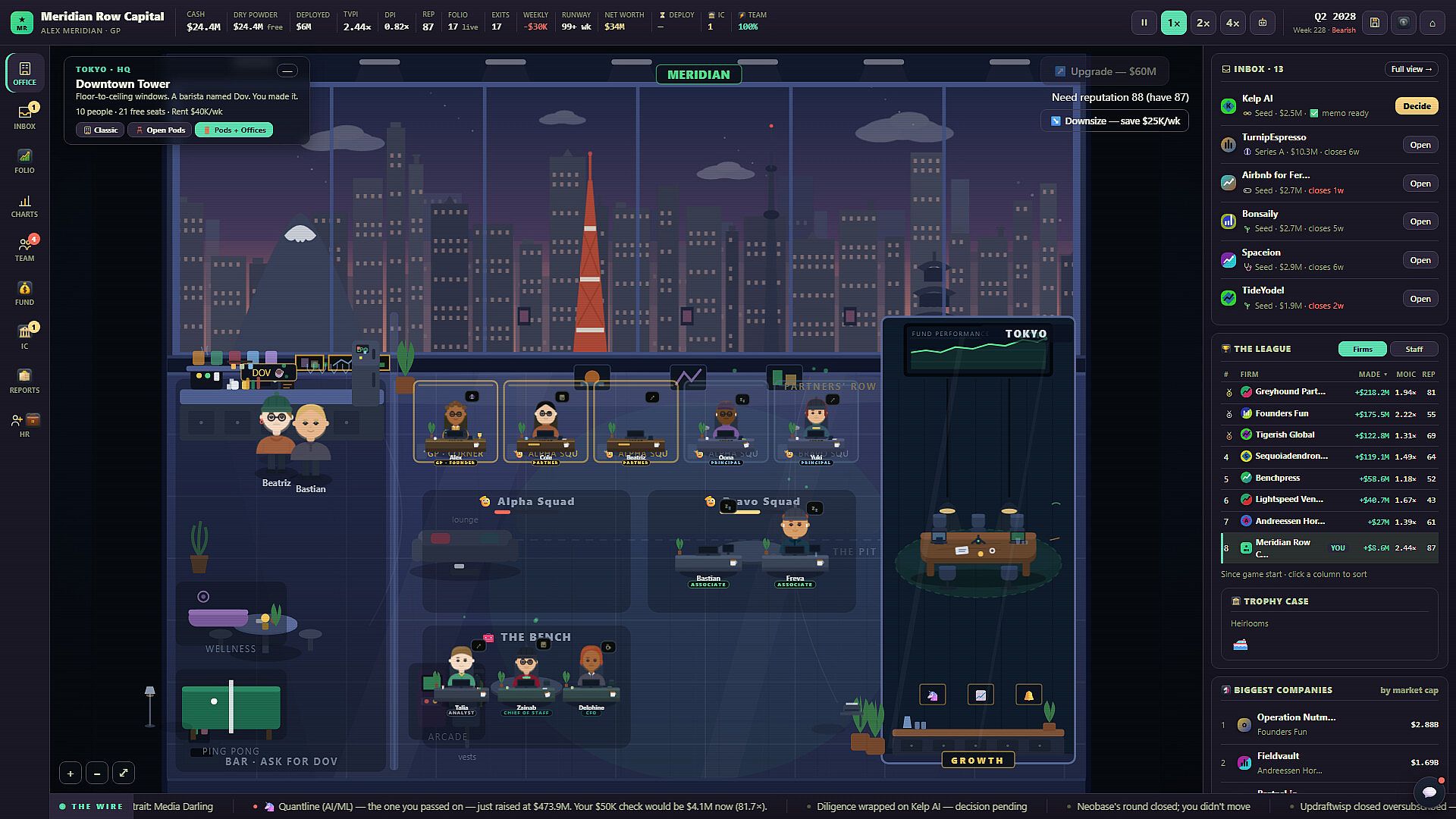This screenshot has width=1456, height=819.
Task: Open the Team sidebar icon
Action: (x=24, y=249)
